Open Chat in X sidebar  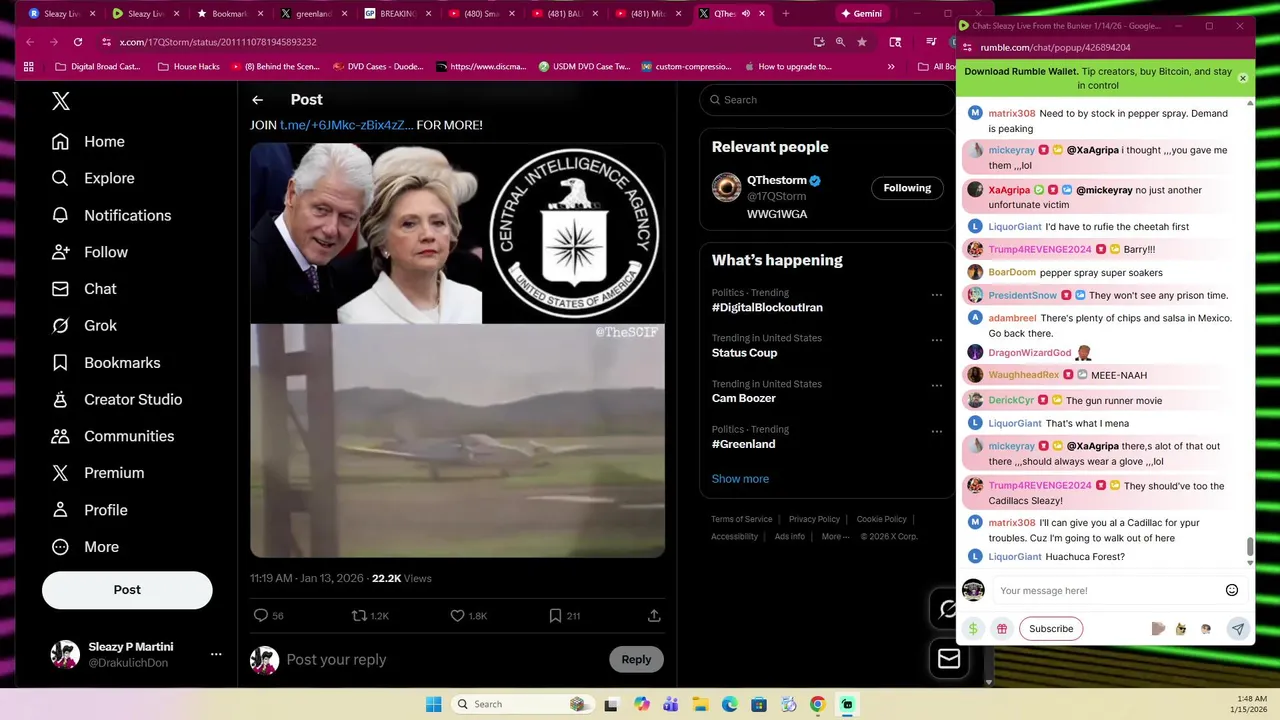click(x=83, y=289)
